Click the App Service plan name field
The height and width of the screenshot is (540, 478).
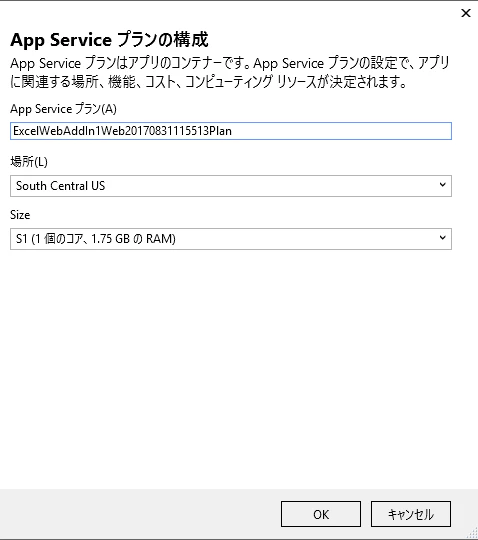pyautogui.click(x=231, y=131)
